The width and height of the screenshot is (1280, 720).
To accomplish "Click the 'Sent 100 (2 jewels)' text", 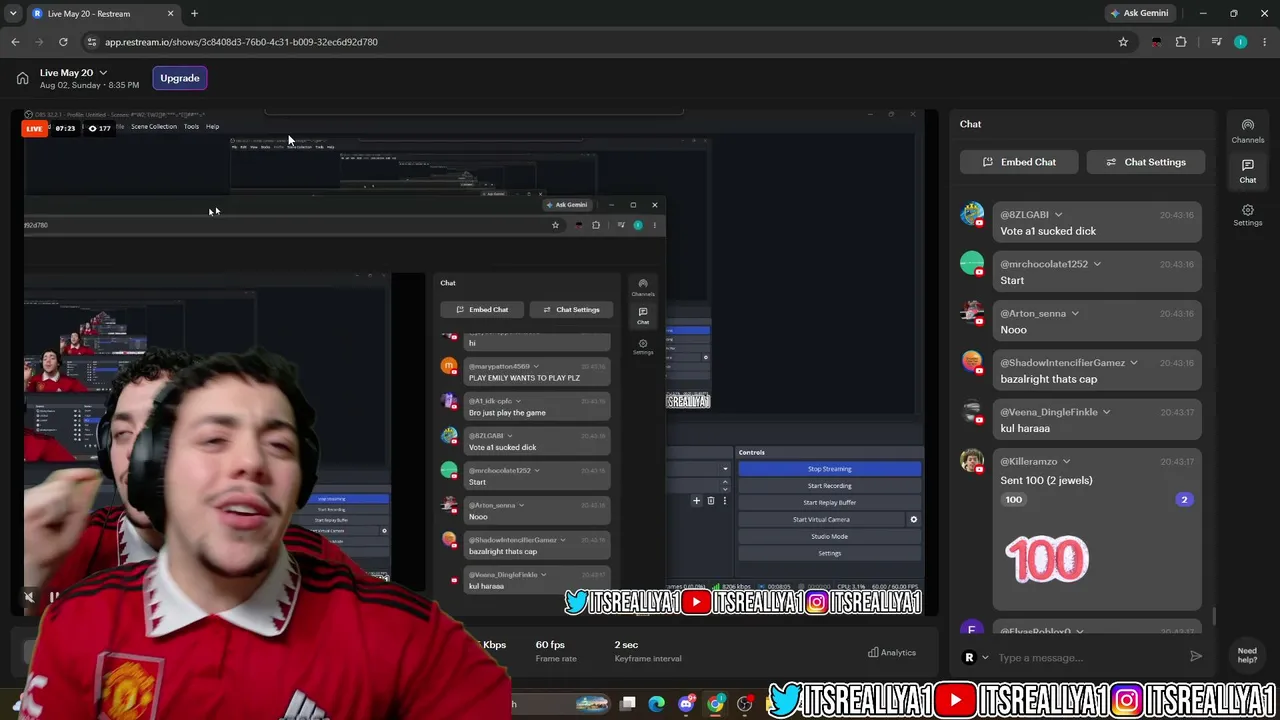I will (1046, 480).
